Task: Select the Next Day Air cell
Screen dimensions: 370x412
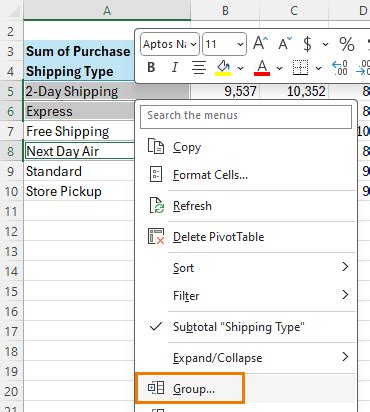Action: [79, 151]
